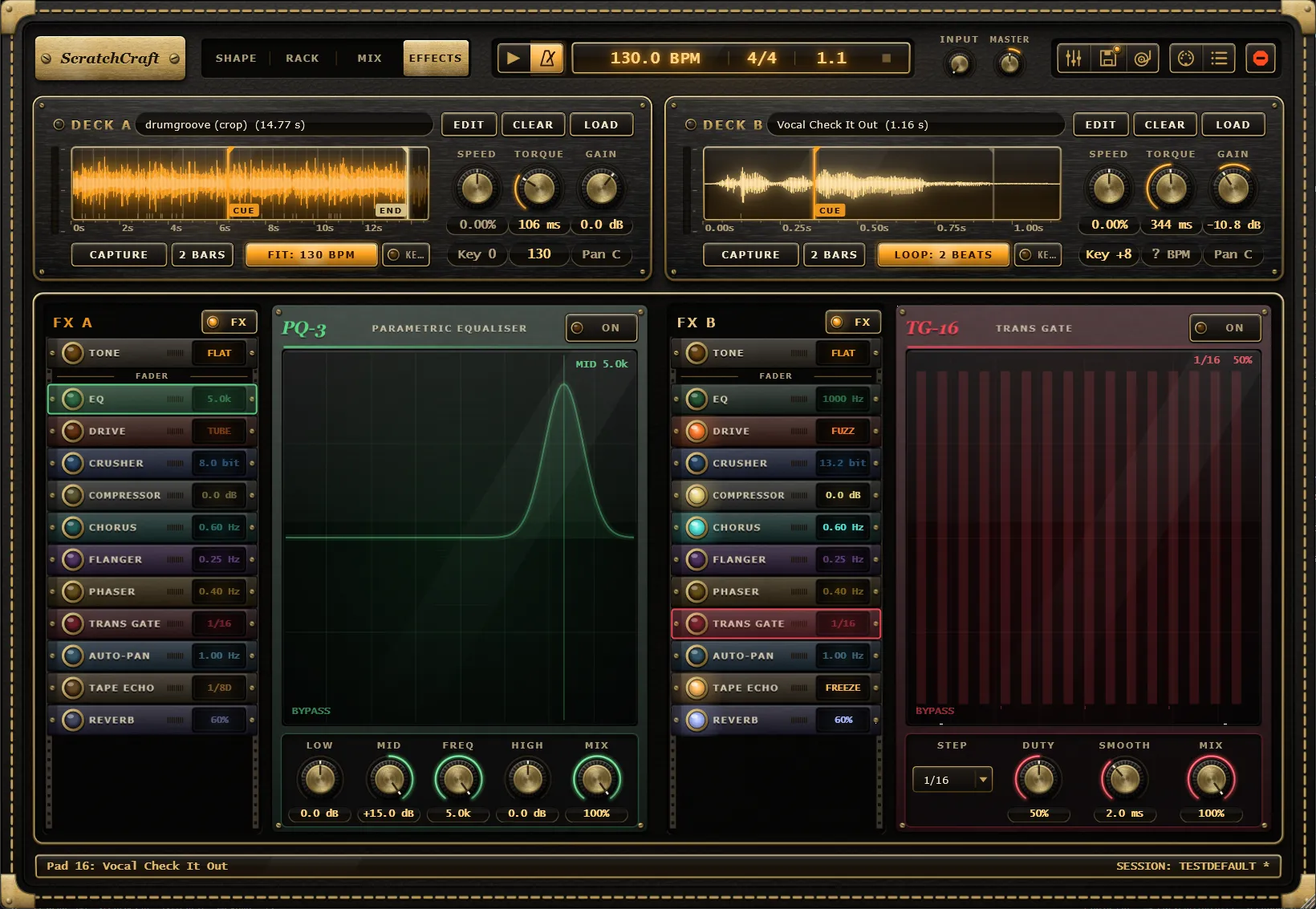Open FX A Tone FLAT preset selector
This screenshot has height=909, width=1316.
(x=219, y=353)
